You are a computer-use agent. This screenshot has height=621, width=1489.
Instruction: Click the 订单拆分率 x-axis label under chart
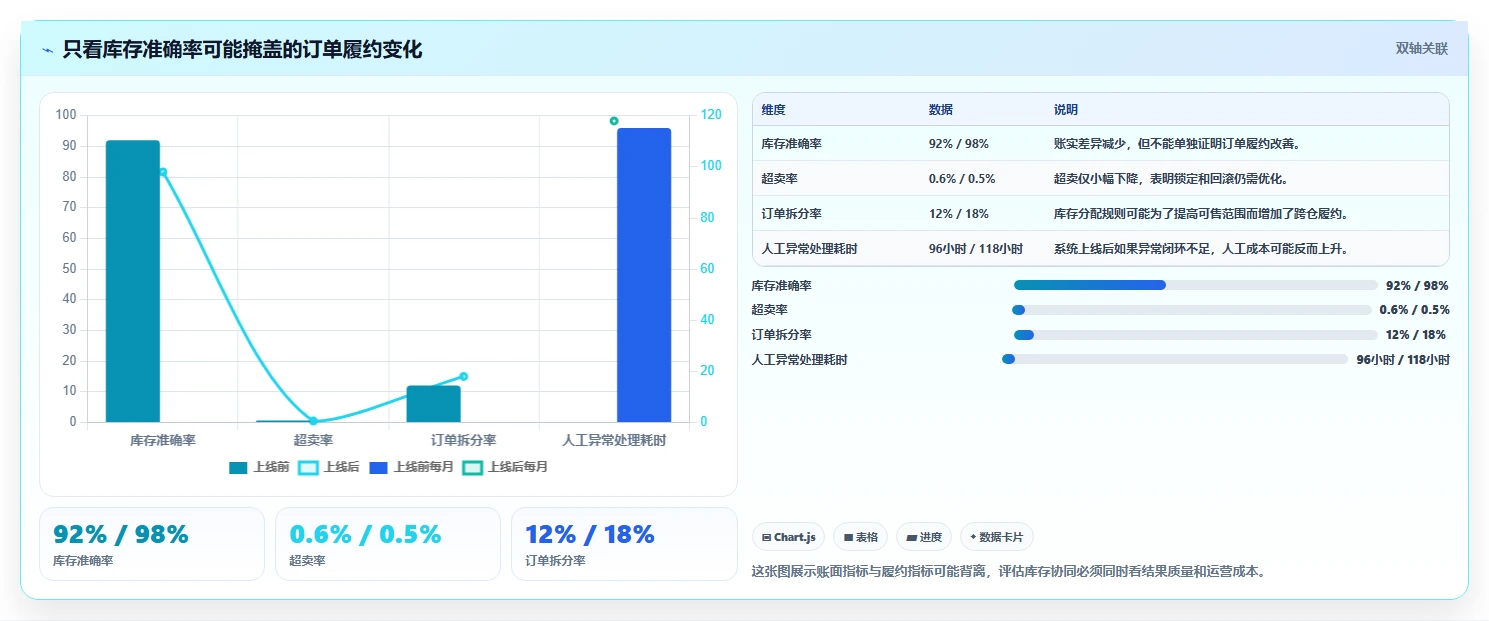point(464,440)
